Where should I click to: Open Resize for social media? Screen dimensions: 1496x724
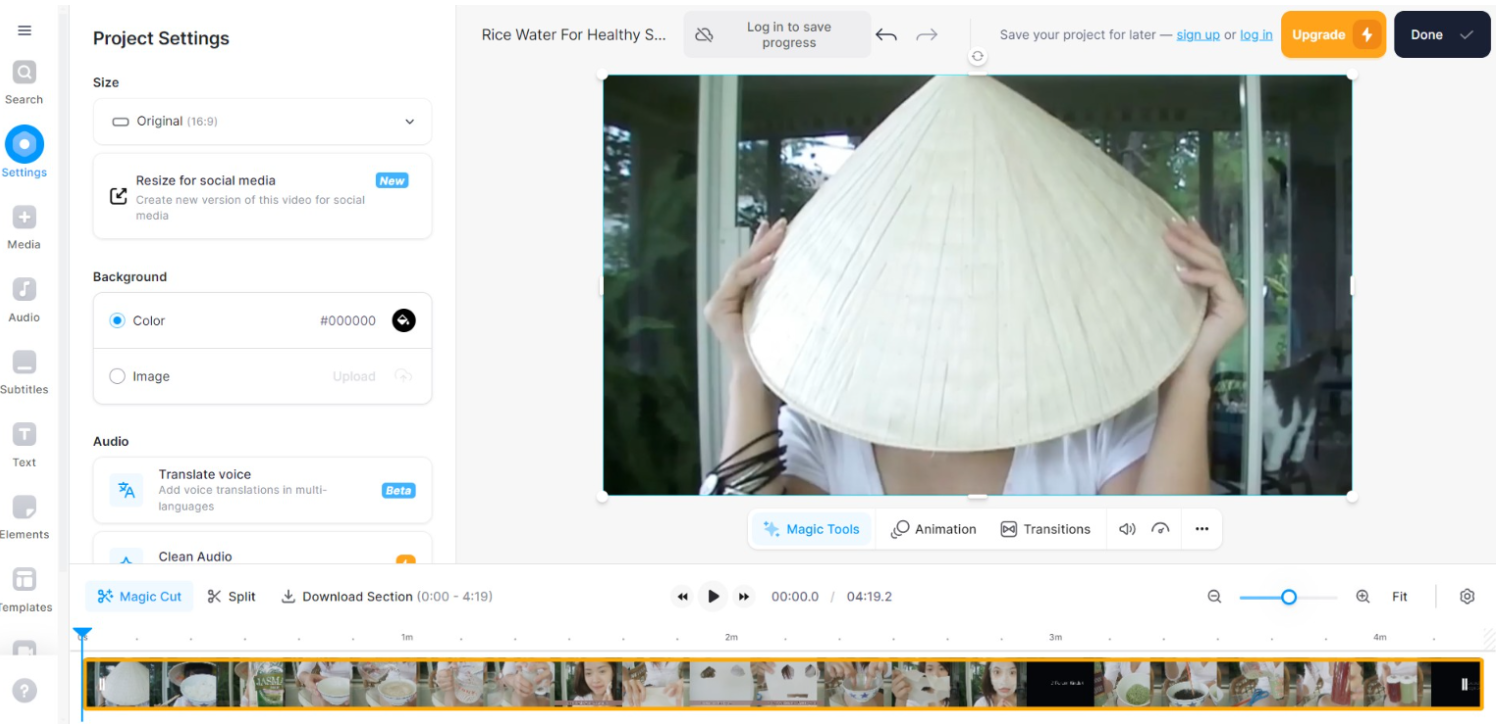[262, 196]
